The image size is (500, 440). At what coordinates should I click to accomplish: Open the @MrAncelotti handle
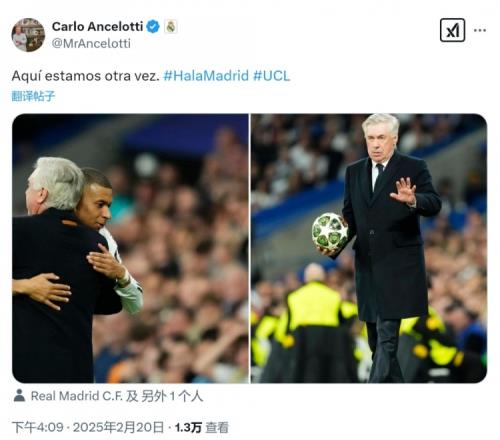point(91,44)
